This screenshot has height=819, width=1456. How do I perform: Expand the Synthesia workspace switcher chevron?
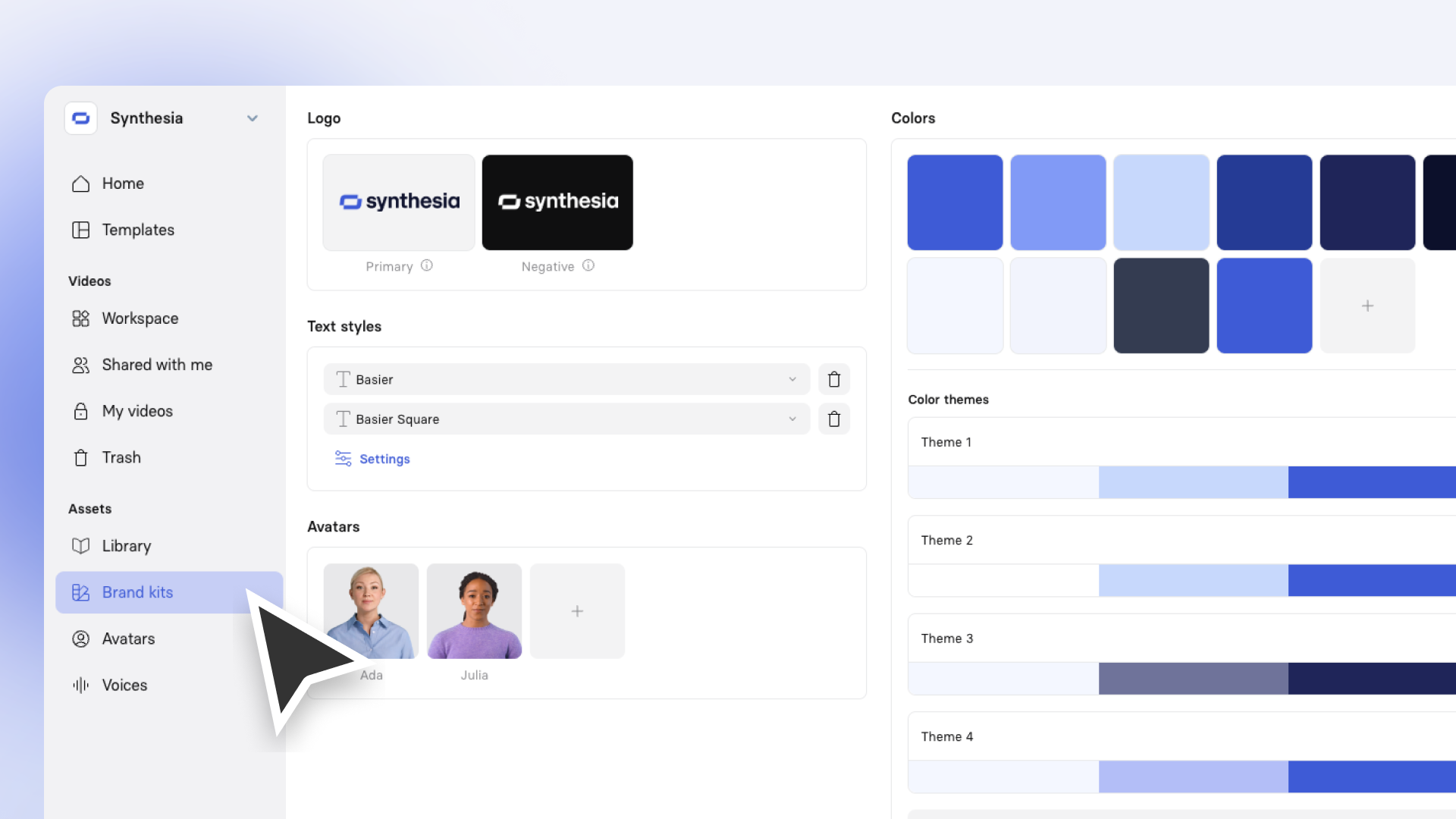253,118
